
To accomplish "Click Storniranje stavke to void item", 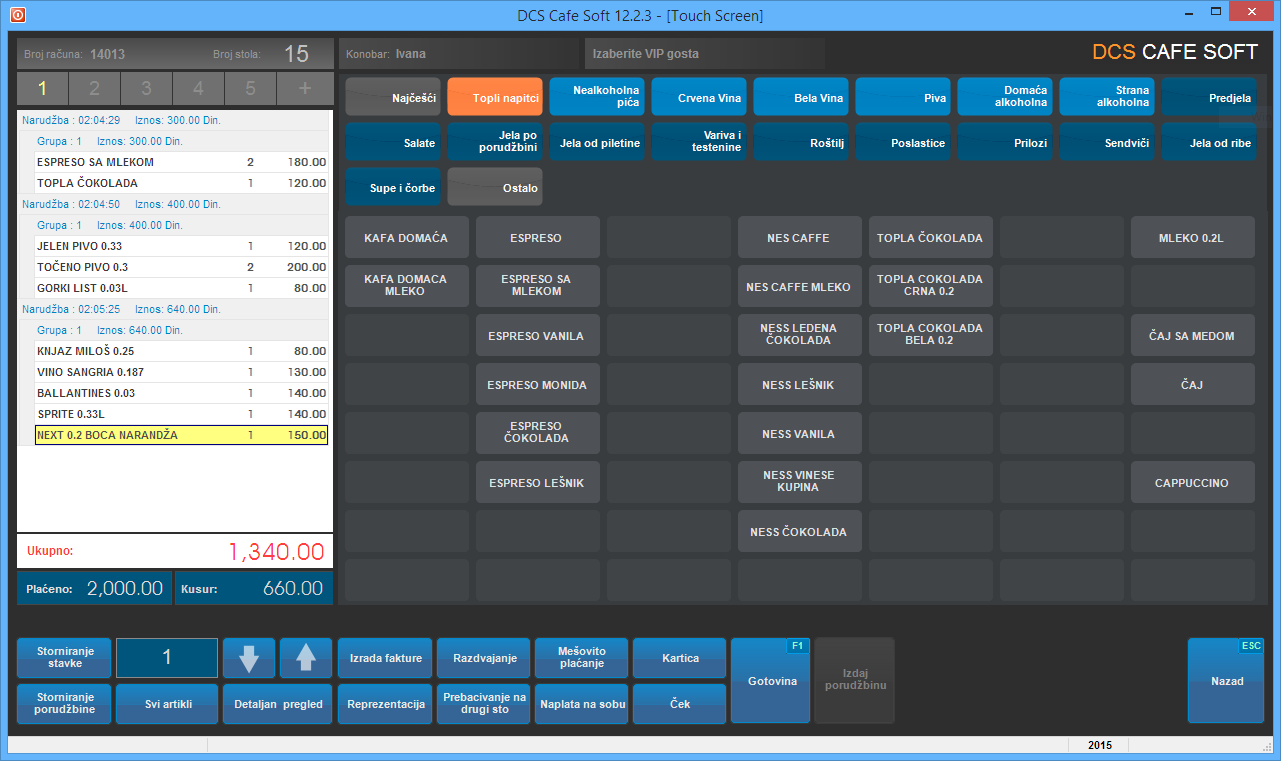I will click(64, 658).
